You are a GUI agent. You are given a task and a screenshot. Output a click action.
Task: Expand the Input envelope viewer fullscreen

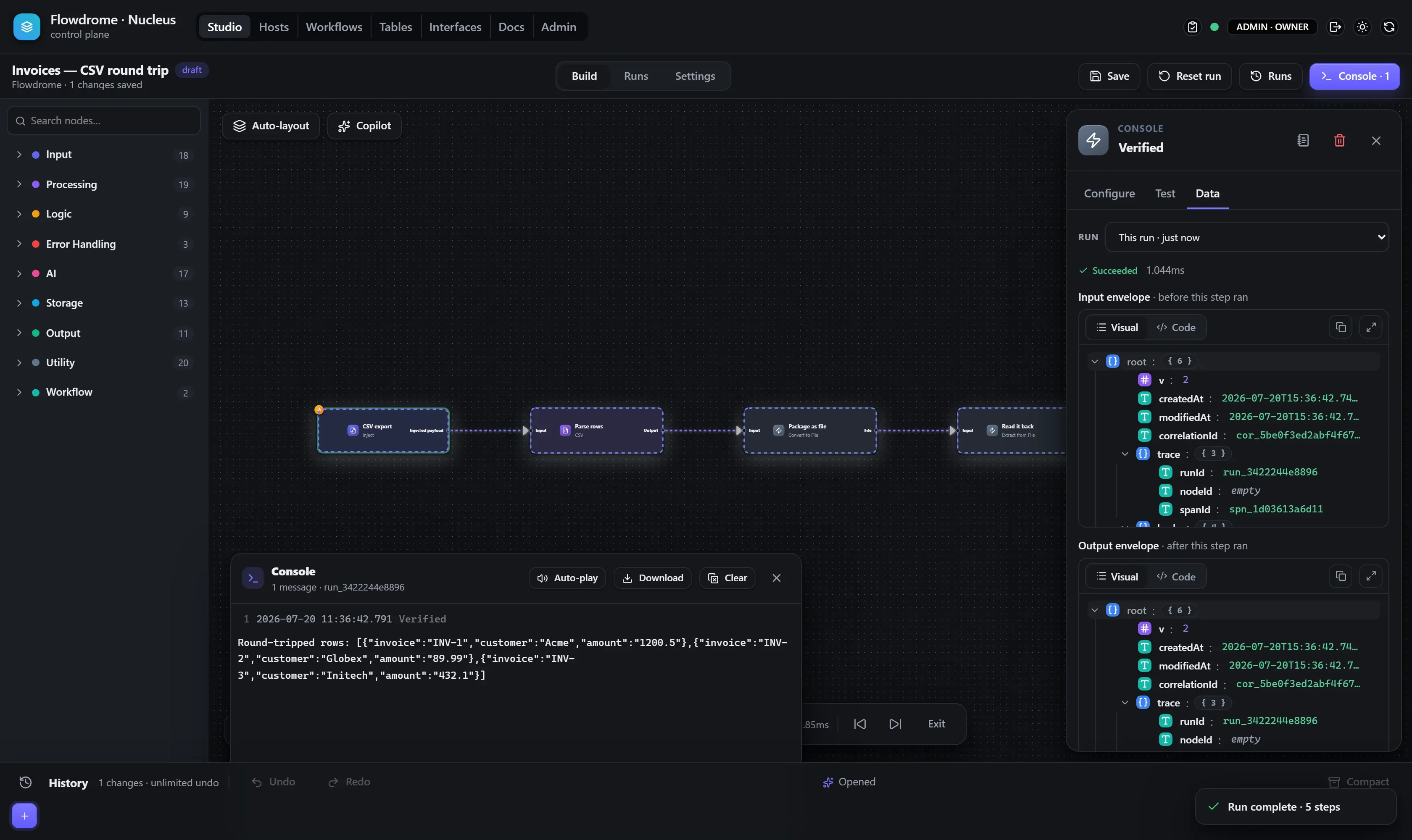pyautogui.click(x=1371, y=327)
